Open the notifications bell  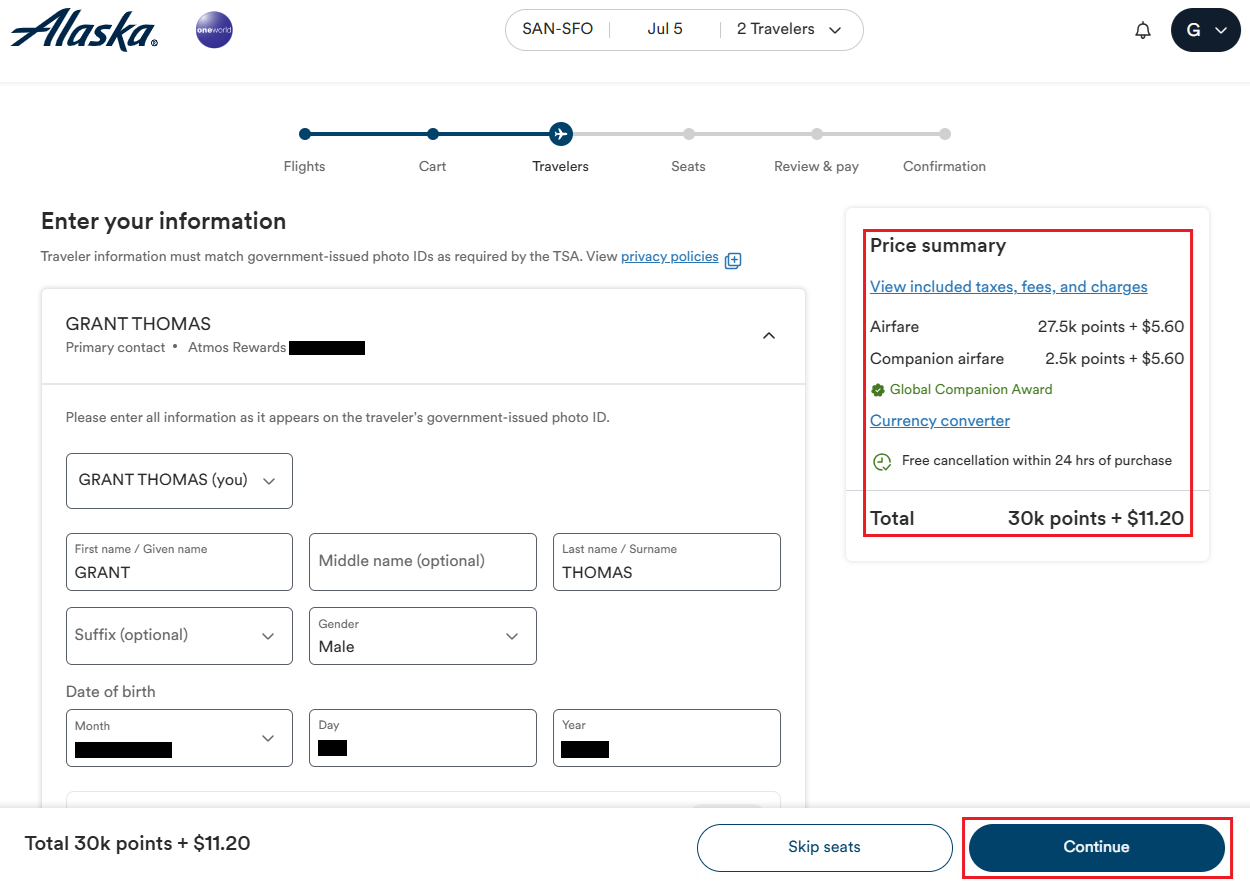[x=1143, y=30]
